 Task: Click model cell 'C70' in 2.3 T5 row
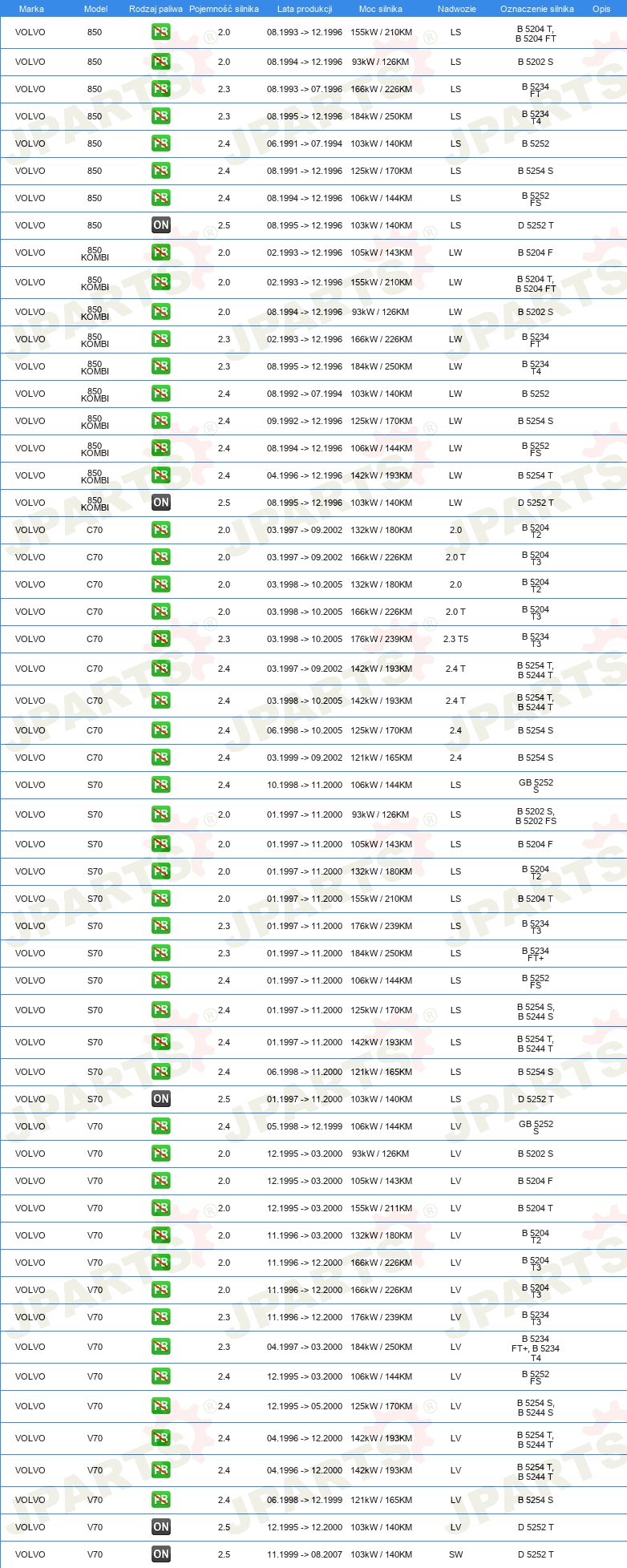click(95, 639)
